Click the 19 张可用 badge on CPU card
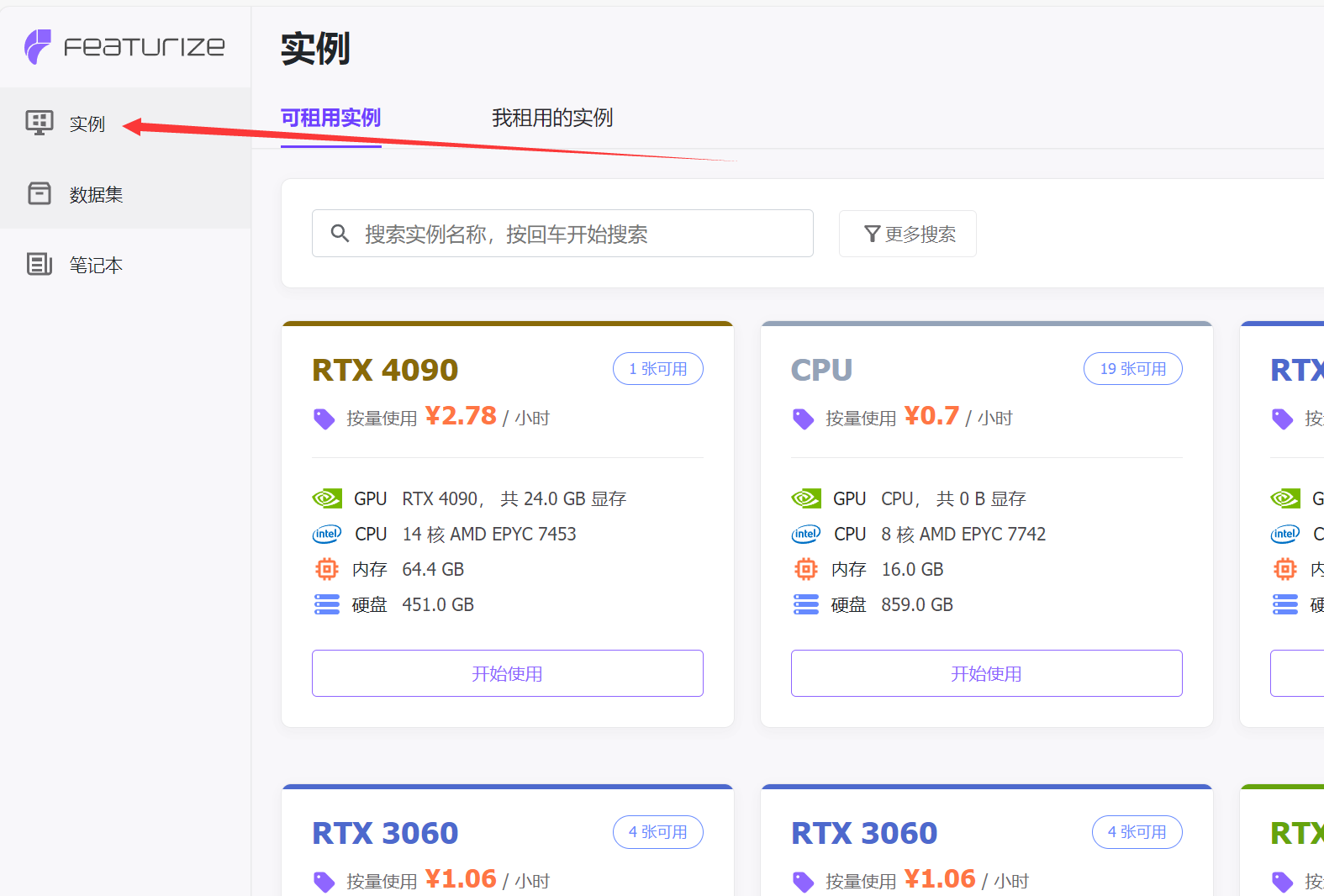 click(x=1133, y=369)
